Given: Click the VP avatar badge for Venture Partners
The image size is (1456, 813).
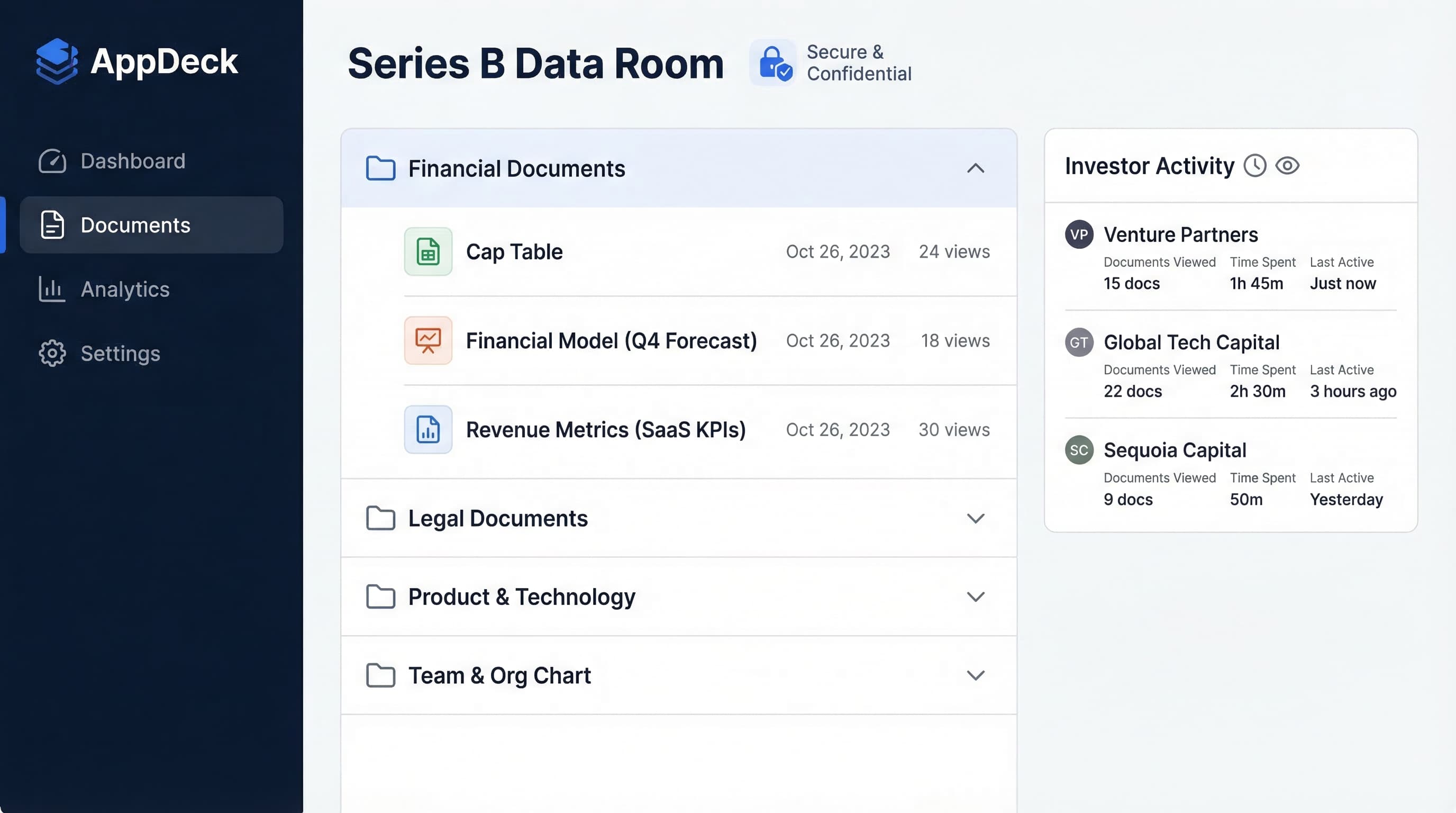Looking at the screenshot, I should click(1078, 234).
